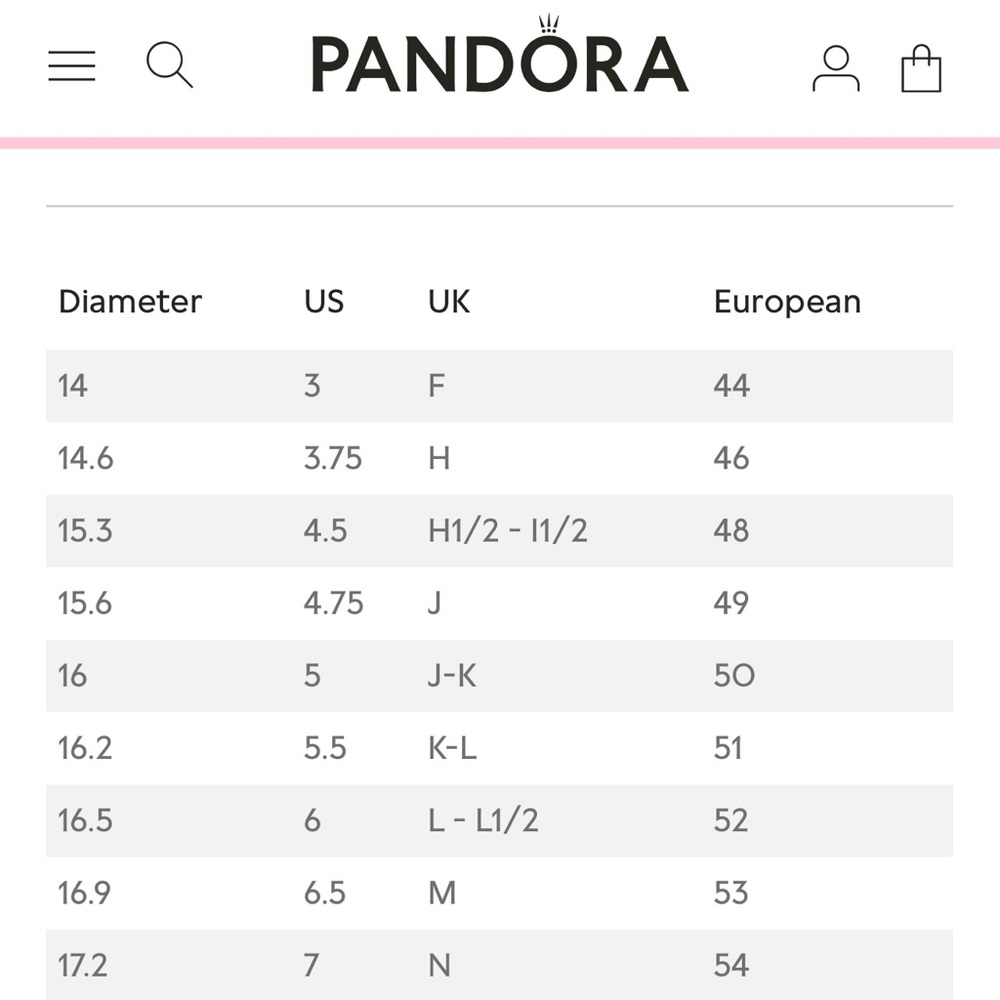This screenshot has width=1000, height=1000.
Task: Select the European column header
Action: click(787, 302)
